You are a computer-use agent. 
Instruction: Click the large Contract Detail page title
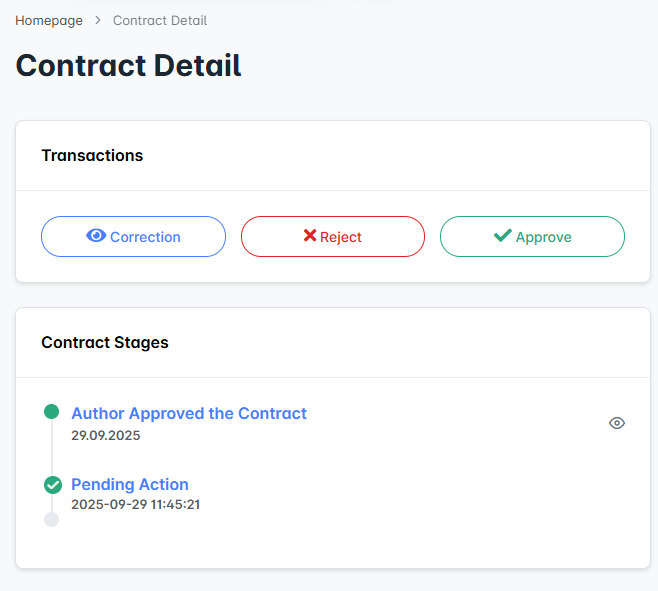pyautogui.click(x=129, y=65)
